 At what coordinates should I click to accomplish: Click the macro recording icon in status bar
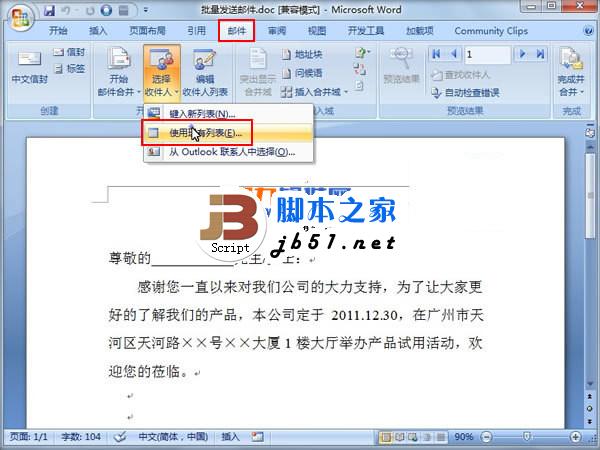pos(258,437)
